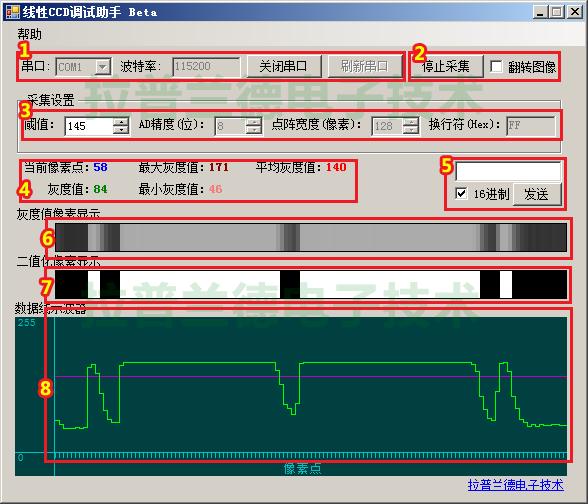The width and height of the screenshot is (588, 504).
Task: Click the average gray value 140
Action: [336, 167]
